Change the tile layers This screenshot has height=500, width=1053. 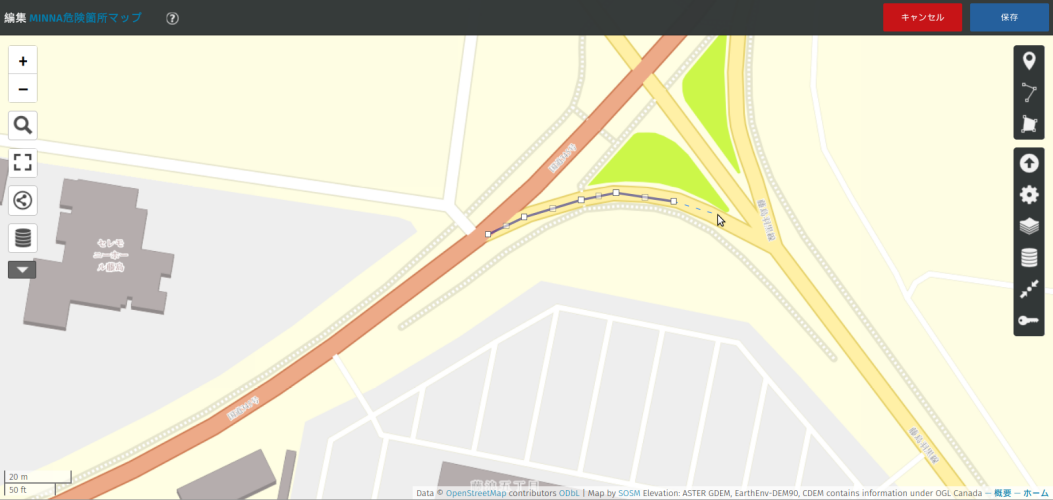1029,226
